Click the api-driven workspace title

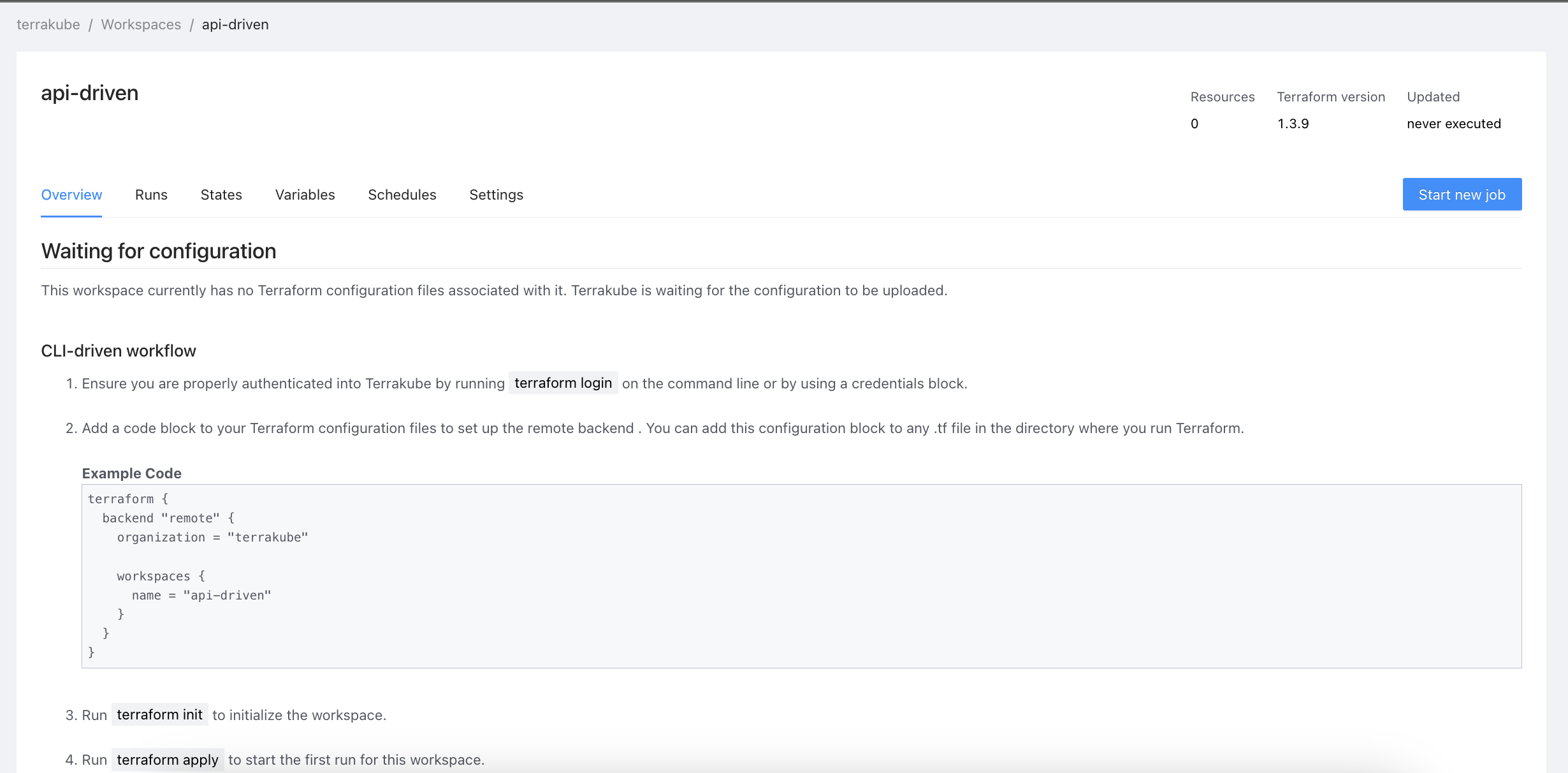click(x=90, y=93)
